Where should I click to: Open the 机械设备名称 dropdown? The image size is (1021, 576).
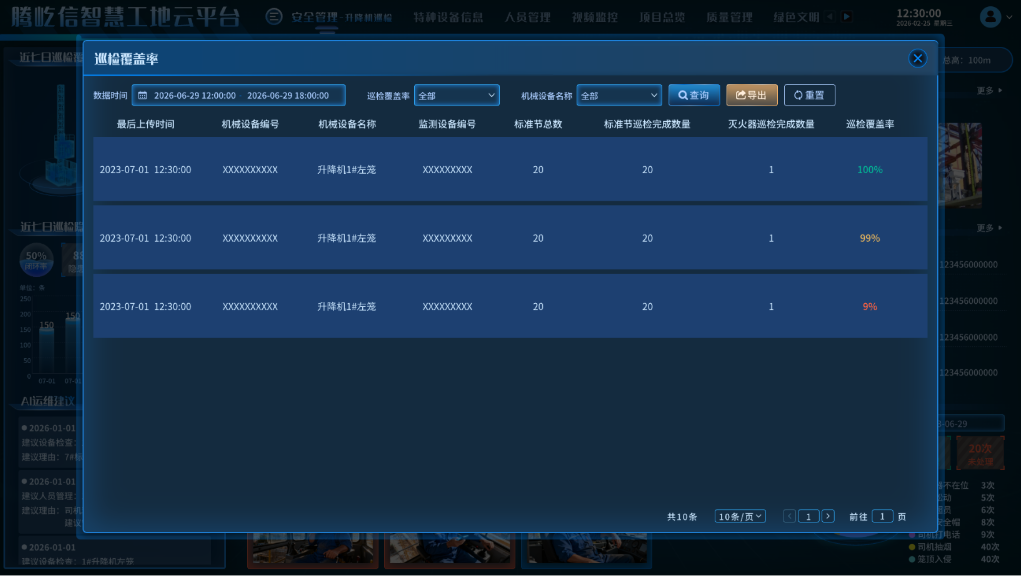(619, 96)
